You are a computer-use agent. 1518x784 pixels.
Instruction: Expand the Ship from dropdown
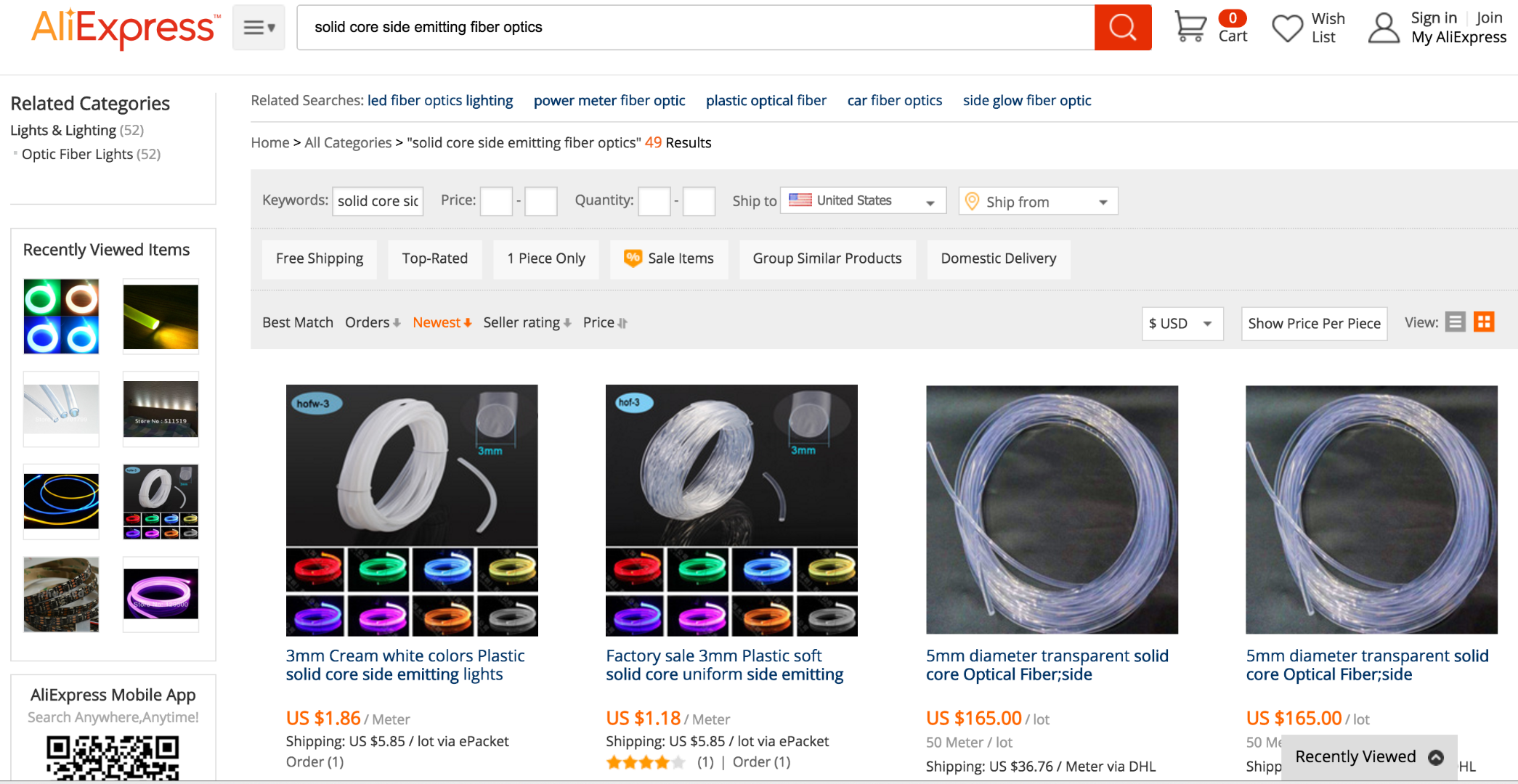click(1037, 201)
